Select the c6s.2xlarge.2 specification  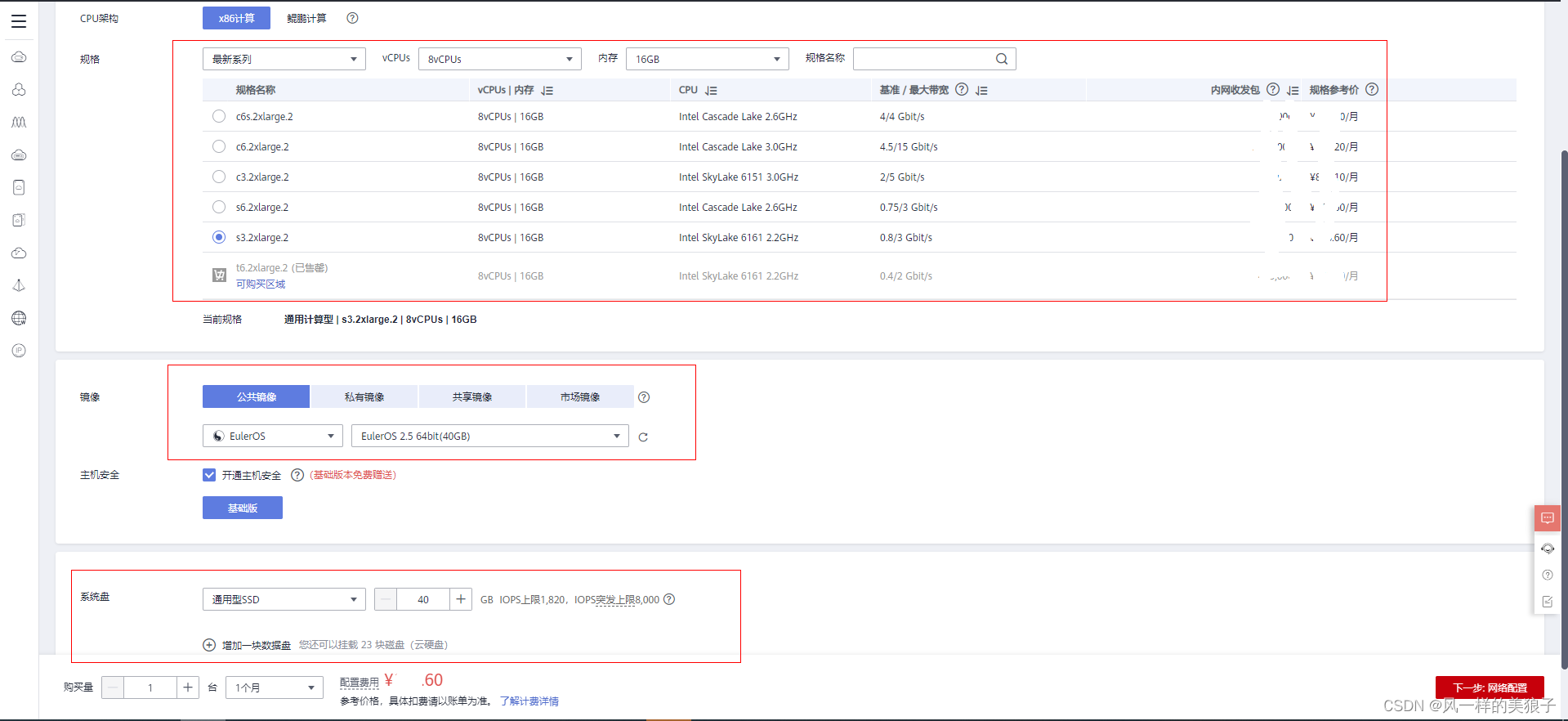tap(219, 116)
